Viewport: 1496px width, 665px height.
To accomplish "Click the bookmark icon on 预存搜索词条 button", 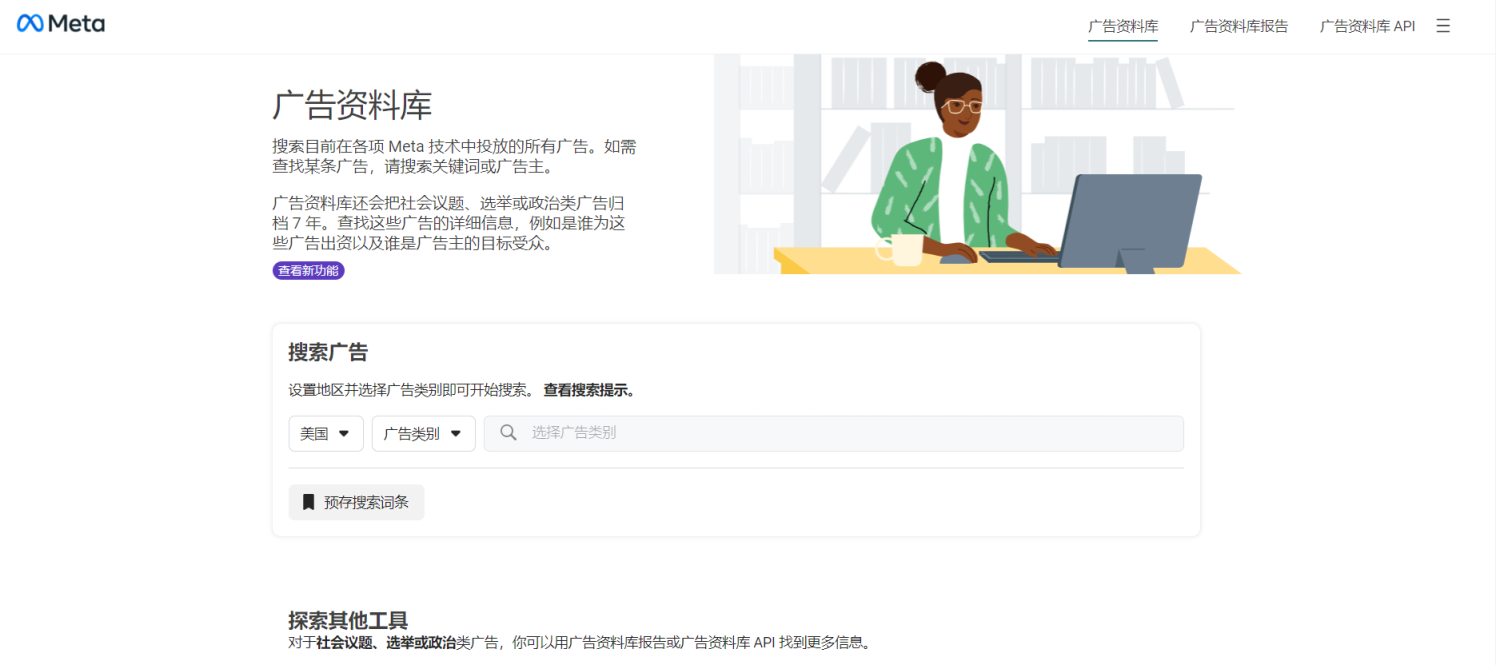I will 308,502.
